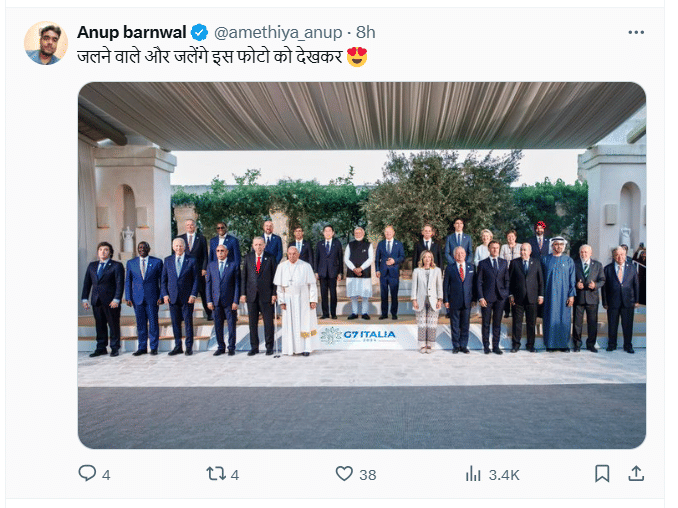This screenshot has width=678, height=508.
Task: Click the repost count of 4
Action: 235,475
